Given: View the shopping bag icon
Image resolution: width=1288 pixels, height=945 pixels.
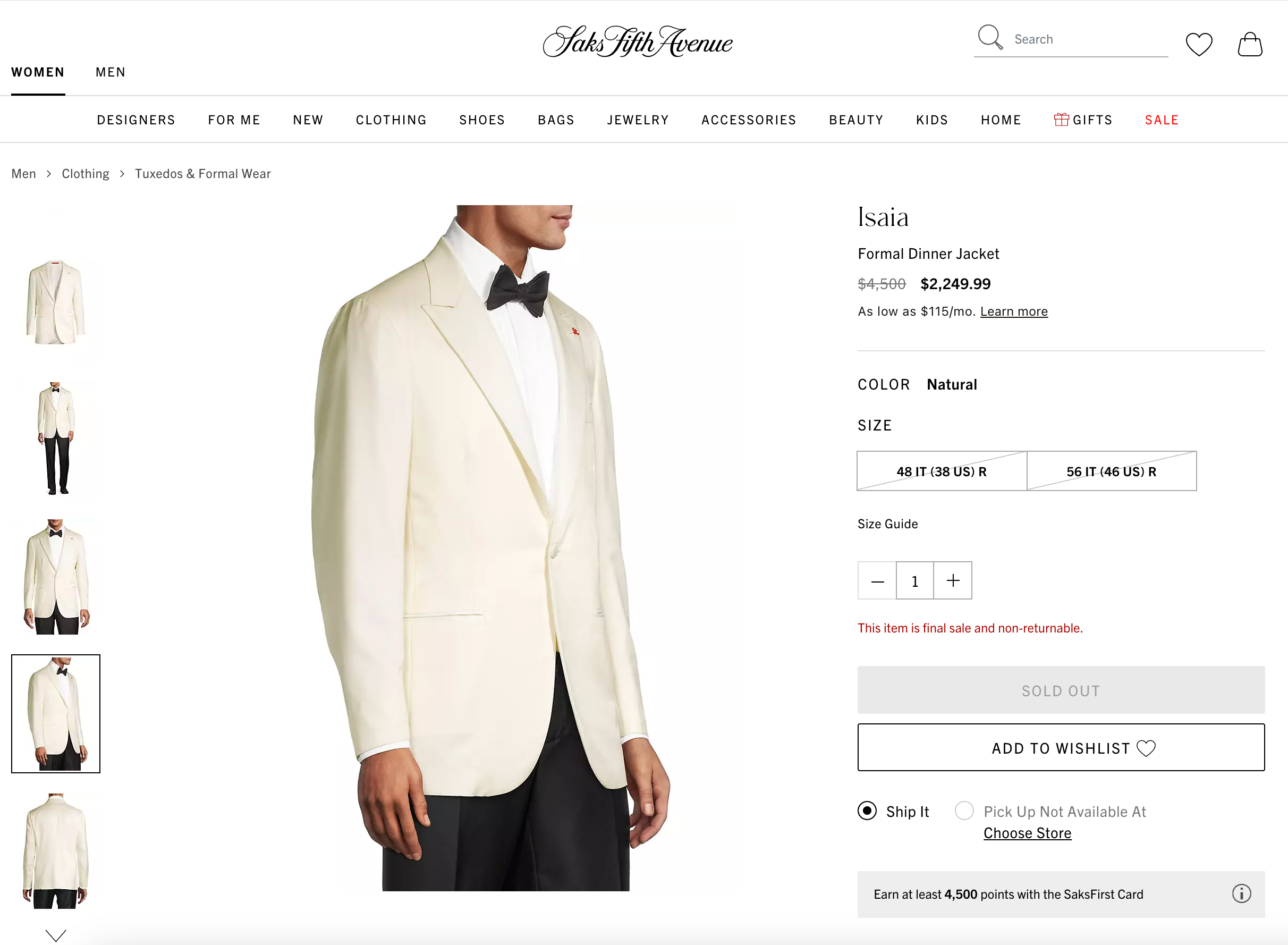Looking at the screenshot, I should tap(1250, 45).
